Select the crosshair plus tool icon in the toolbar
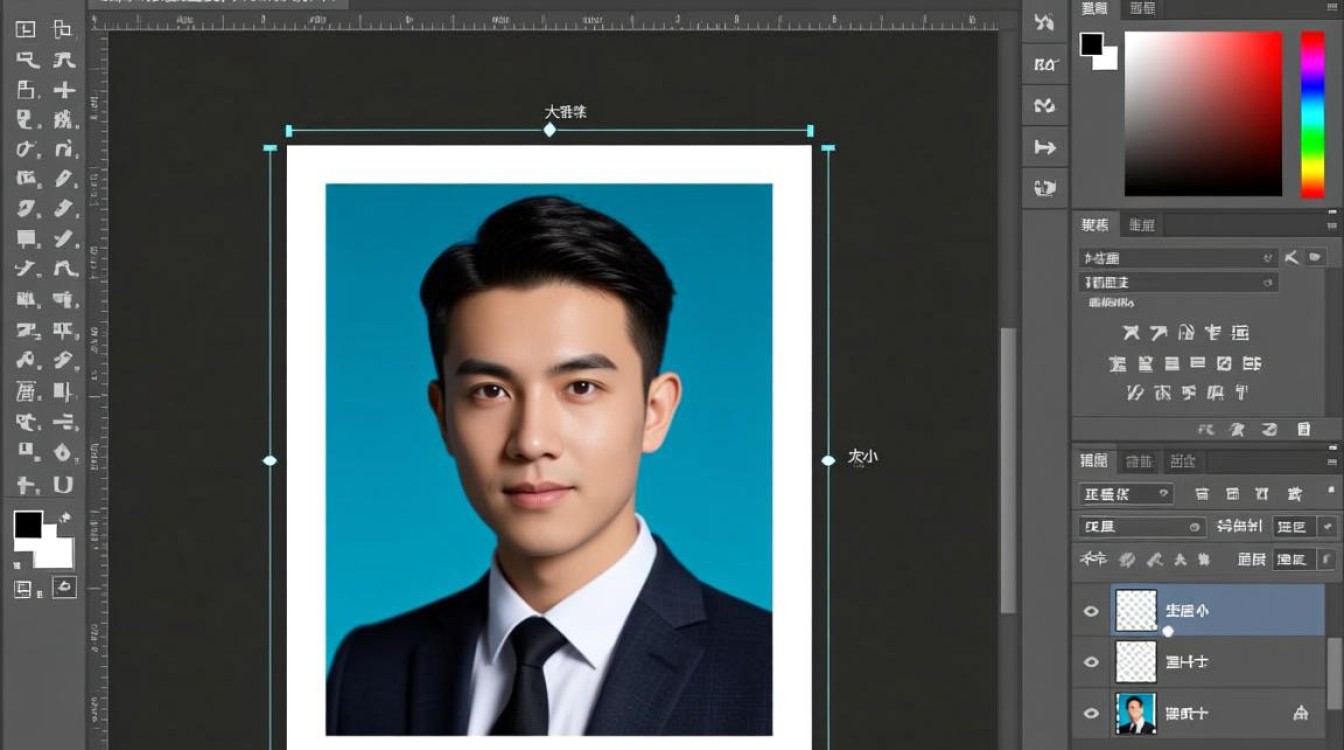The height and width of the screenshot is (750, 1344). [x=64, y=90]
